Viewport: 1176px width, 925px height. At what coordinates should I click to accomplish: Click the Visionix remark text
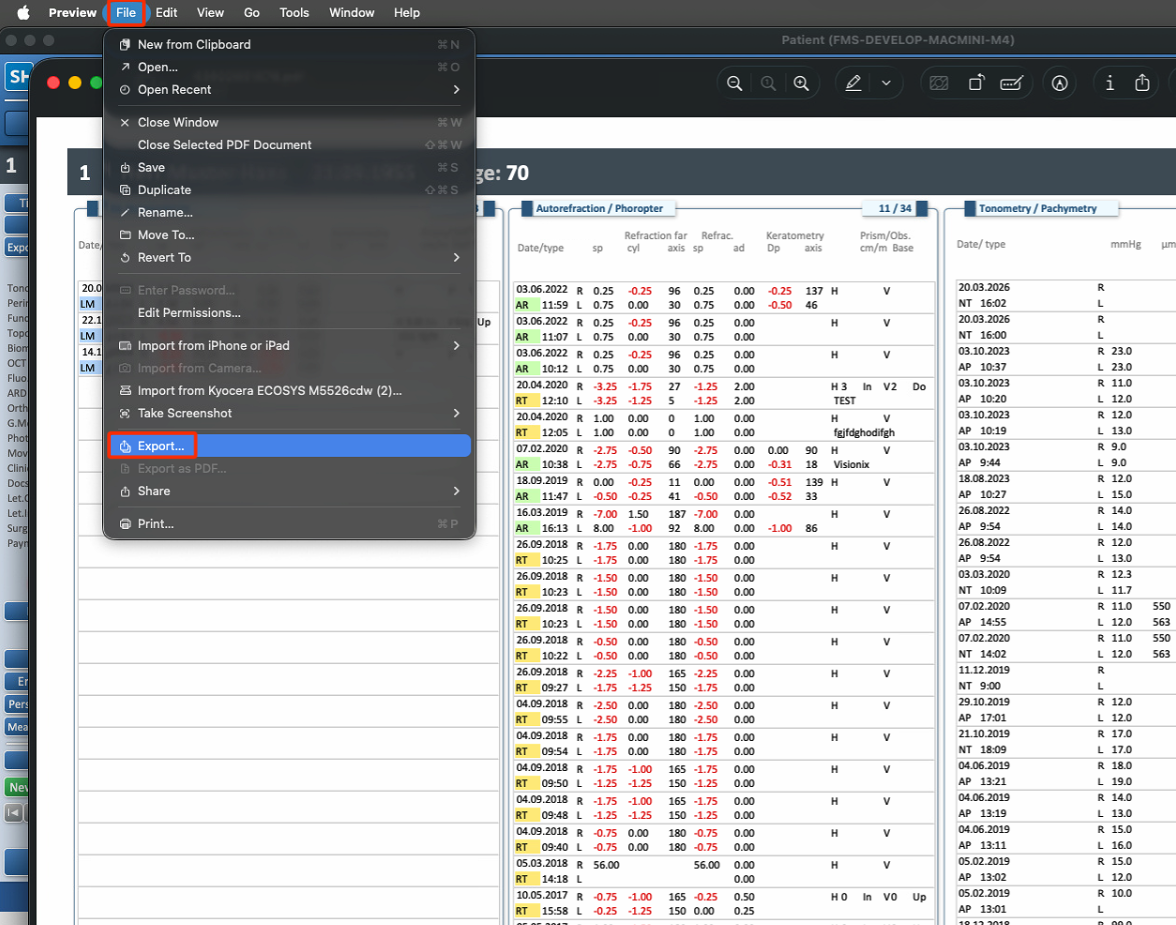(x=851, y=464)
